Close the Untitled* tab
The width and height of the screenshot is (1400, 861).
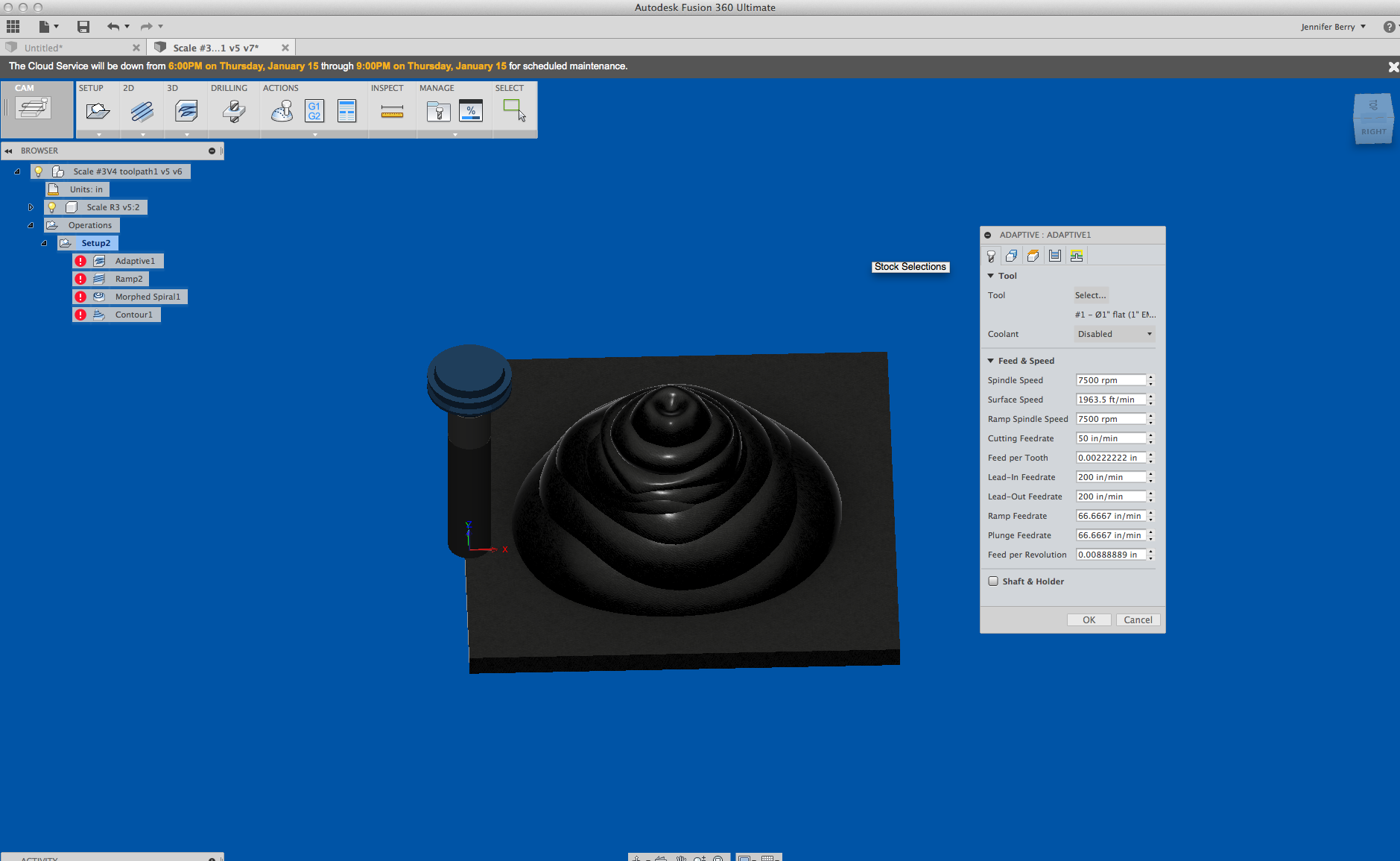[x=136, y=48]
